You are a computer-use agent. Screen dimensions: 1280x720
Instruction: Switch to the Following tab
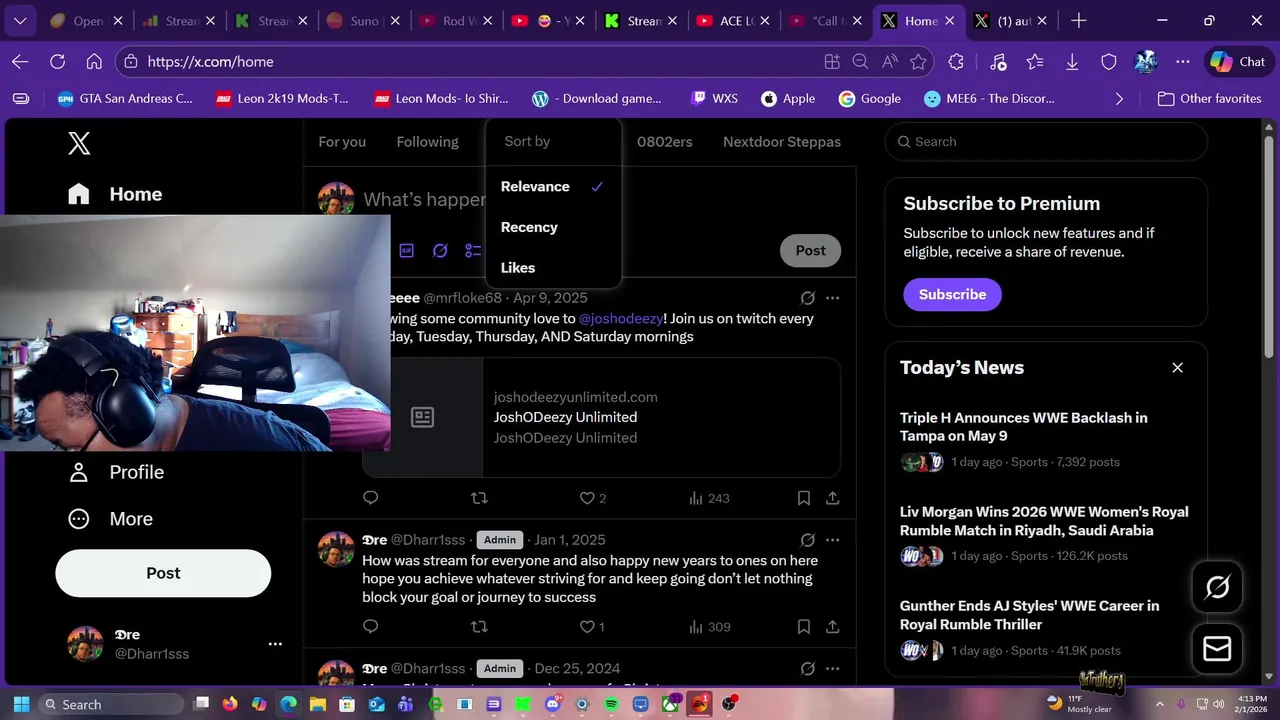point(427,142)
